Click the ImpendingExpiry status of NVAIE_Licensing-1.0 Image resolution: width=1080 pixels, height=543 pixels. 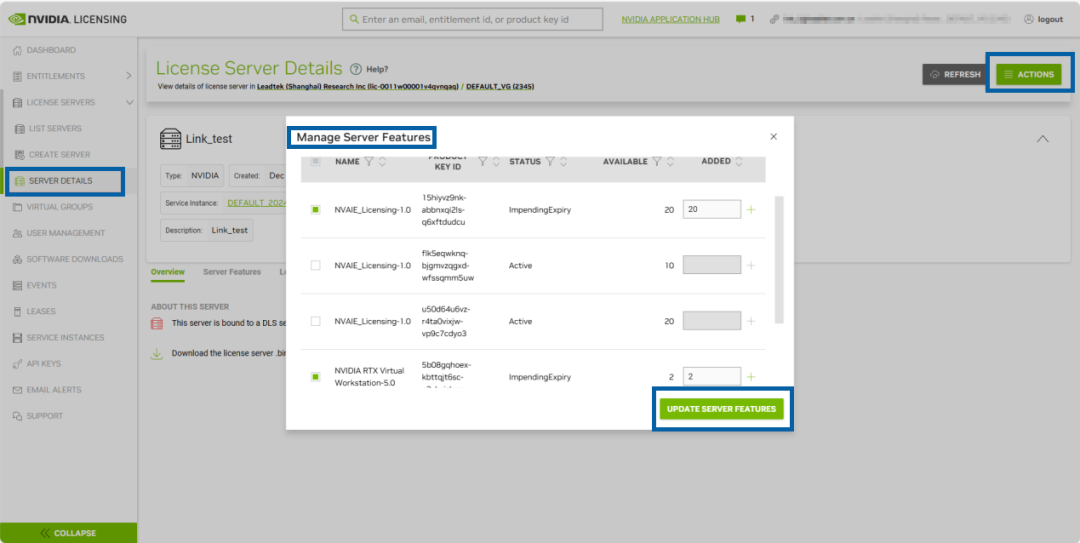[539, 209]
